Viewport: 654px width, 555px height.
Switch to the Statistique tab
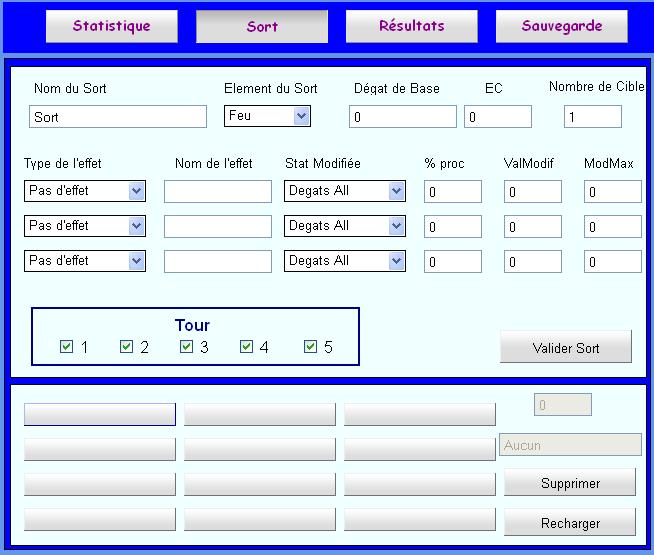coord(111,27)
